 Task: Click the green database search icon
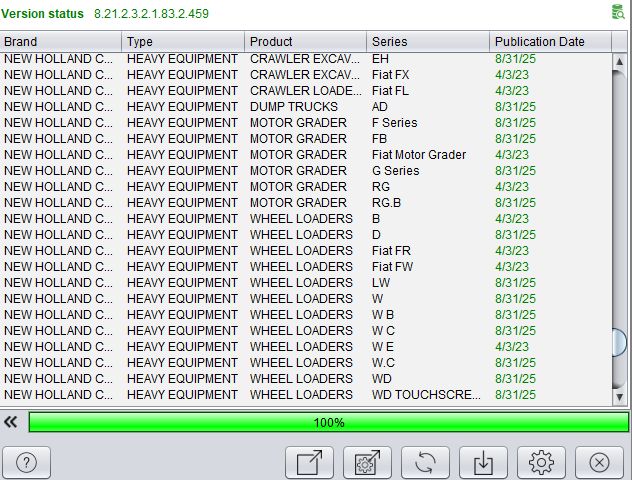tap(618, 12)
